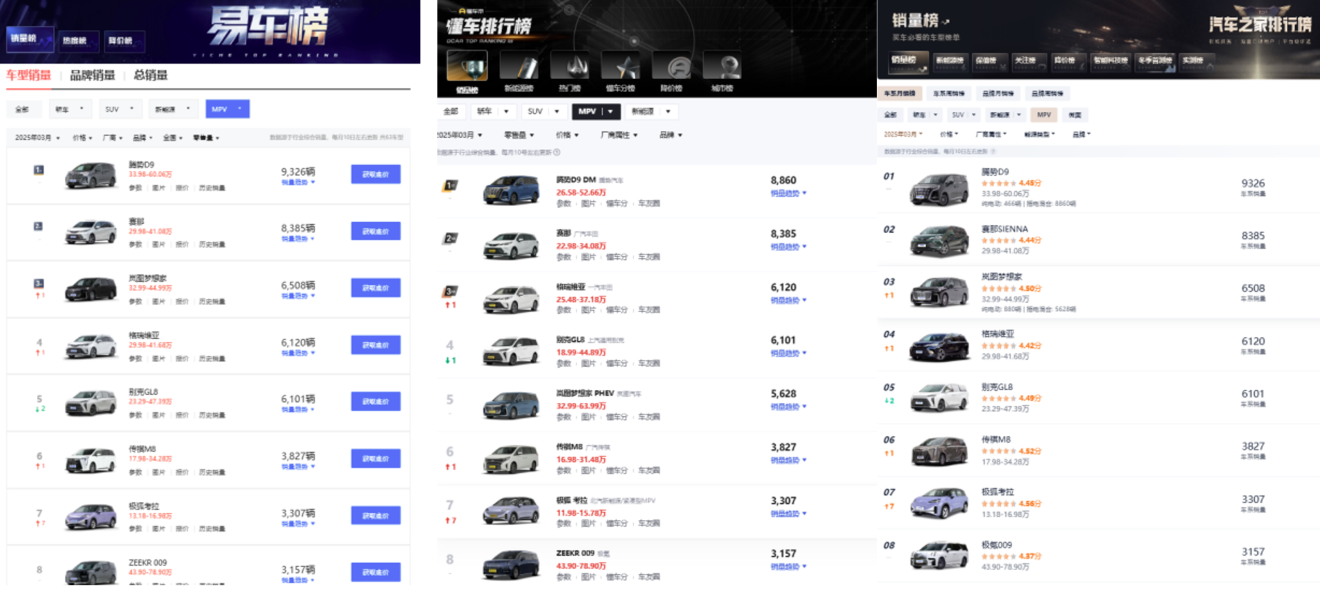Open the 降价榜 icon in 懂车排行榜
Image resolution: width=1320 pixels, height=599 pixels.
point(671,65)
